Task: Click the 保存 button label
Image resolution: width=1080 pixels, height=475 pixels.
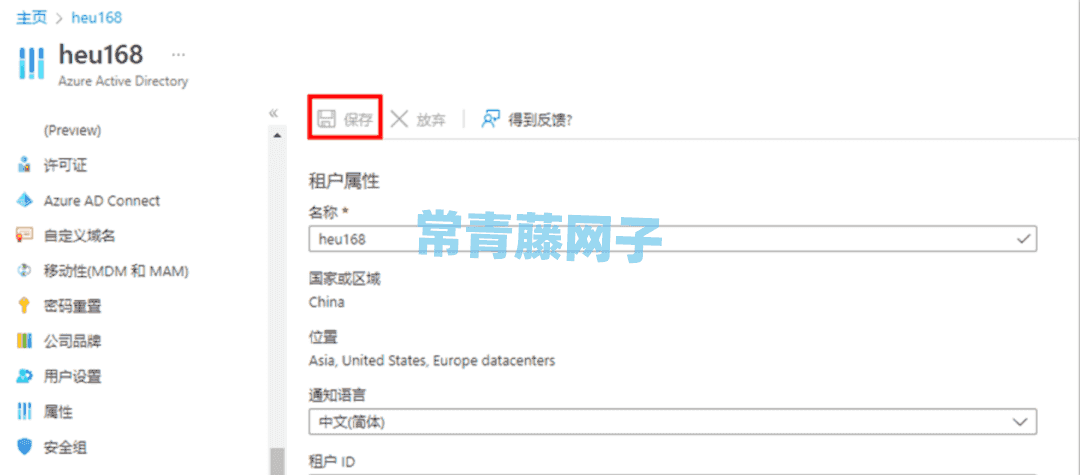Action: pos(358,120)
